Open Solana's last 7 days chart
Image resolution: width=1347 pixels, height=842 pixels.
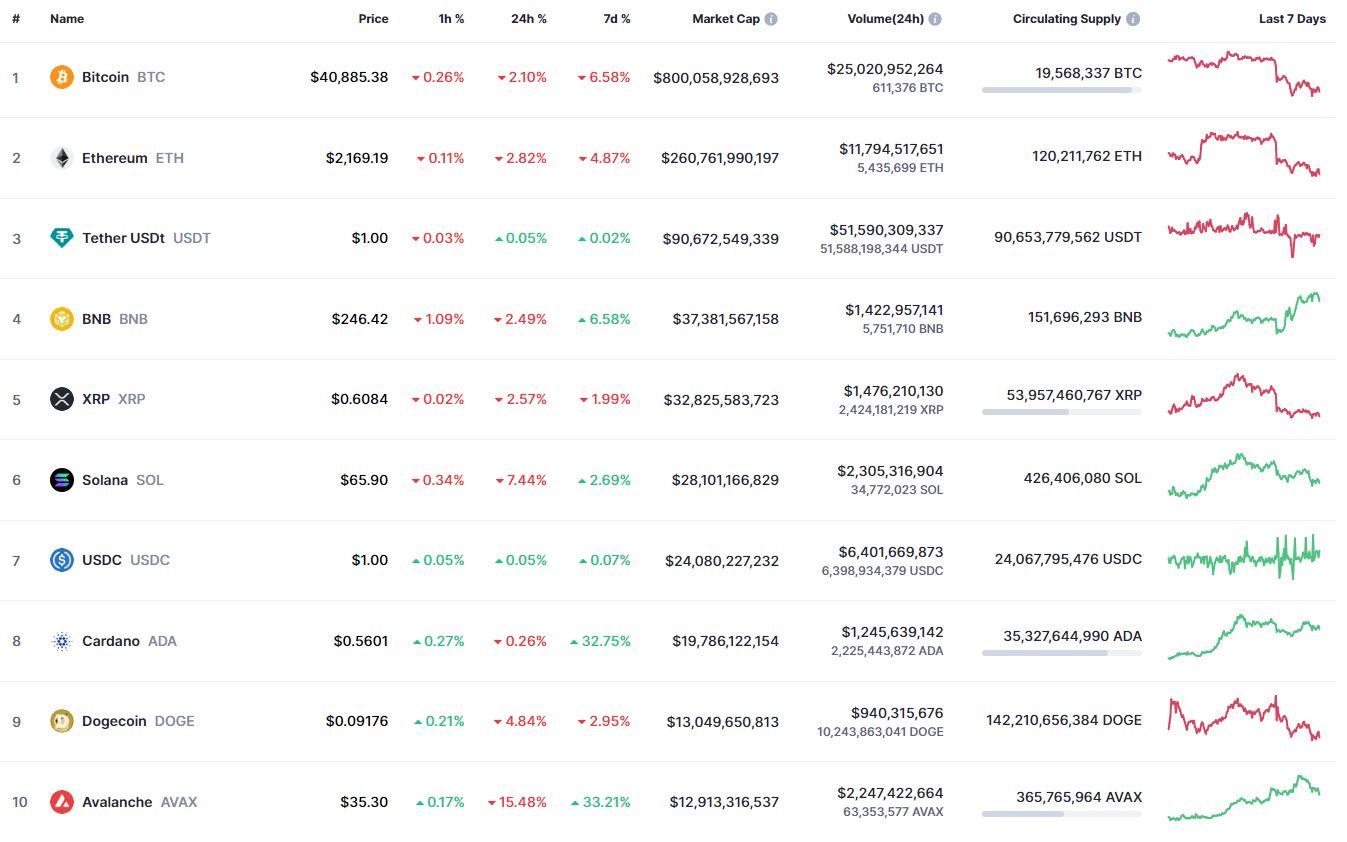1244,476
